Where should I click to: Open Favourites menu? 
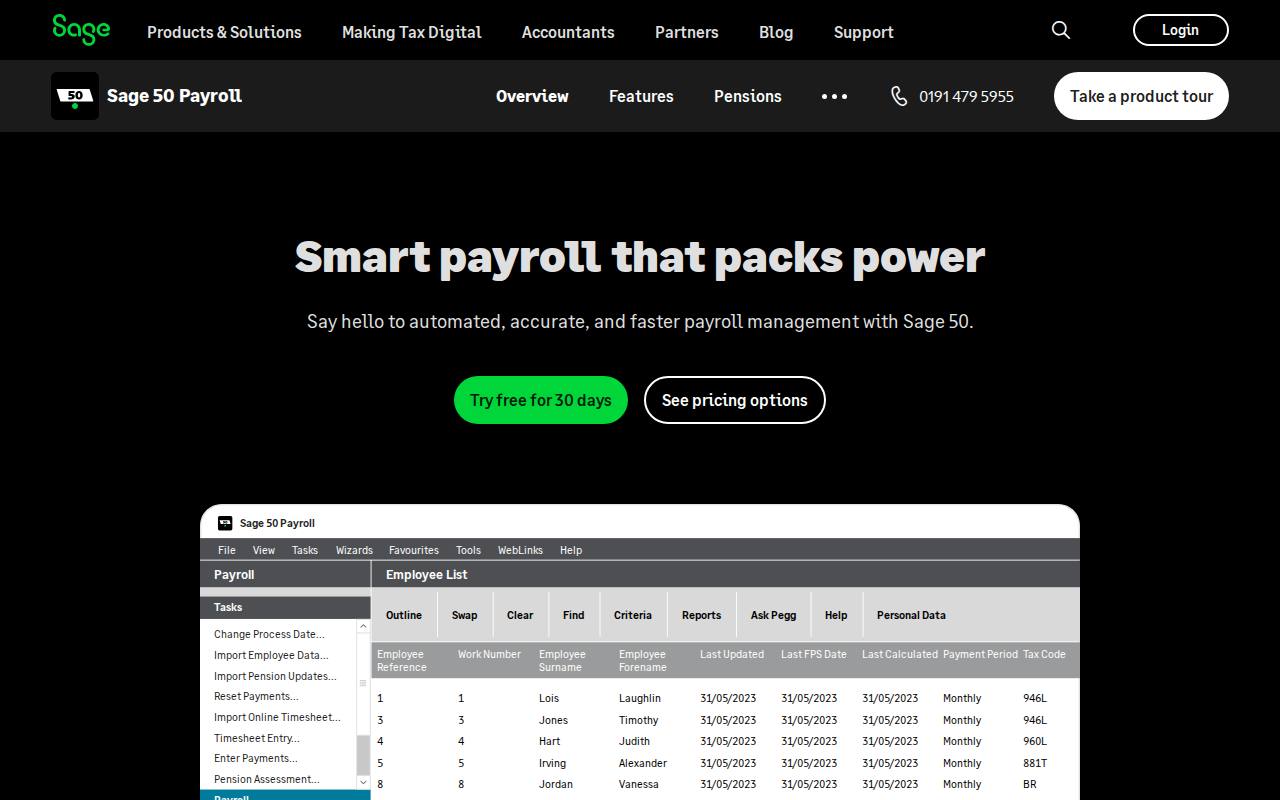[414, 550]
